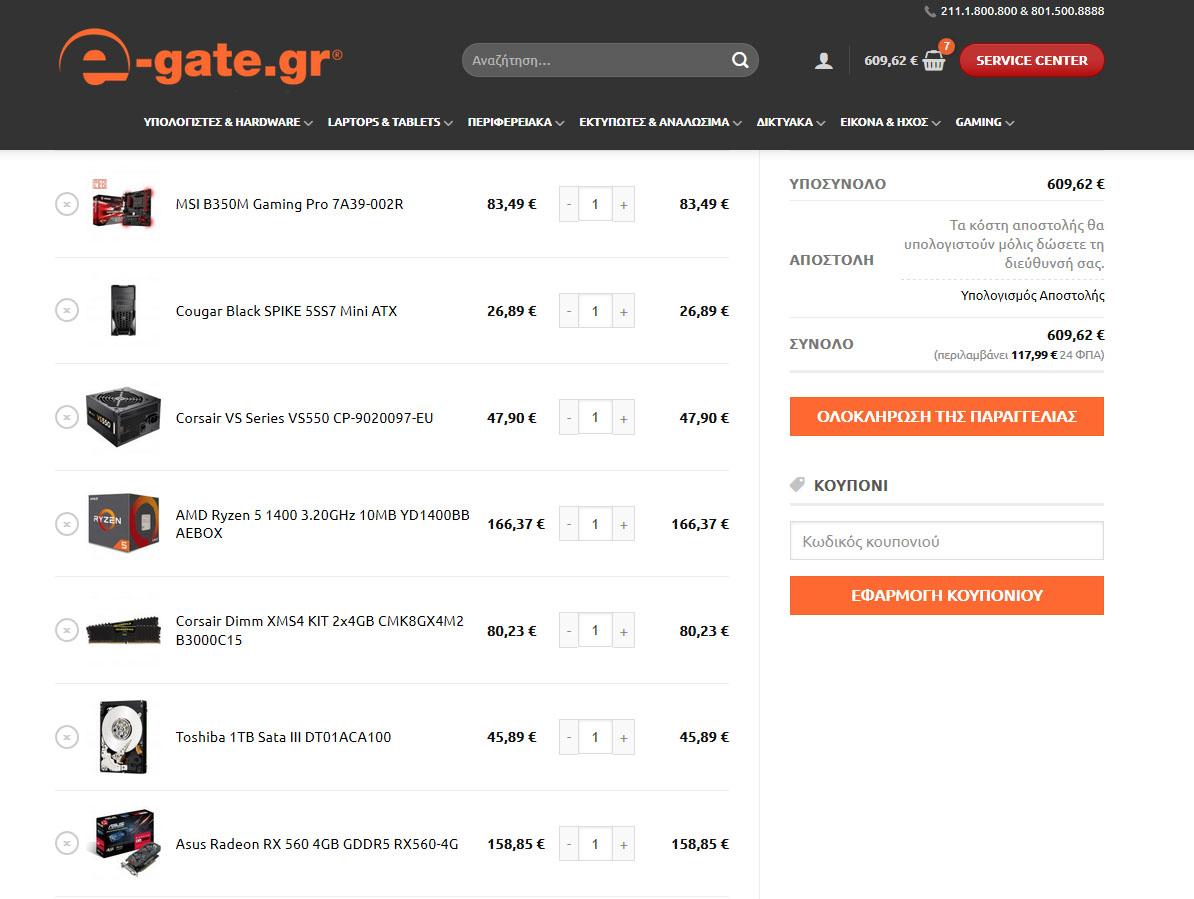Click Asus Radeon graphics card thumbnail
This screenshot has width=1194, height=899.
(126, 843)
